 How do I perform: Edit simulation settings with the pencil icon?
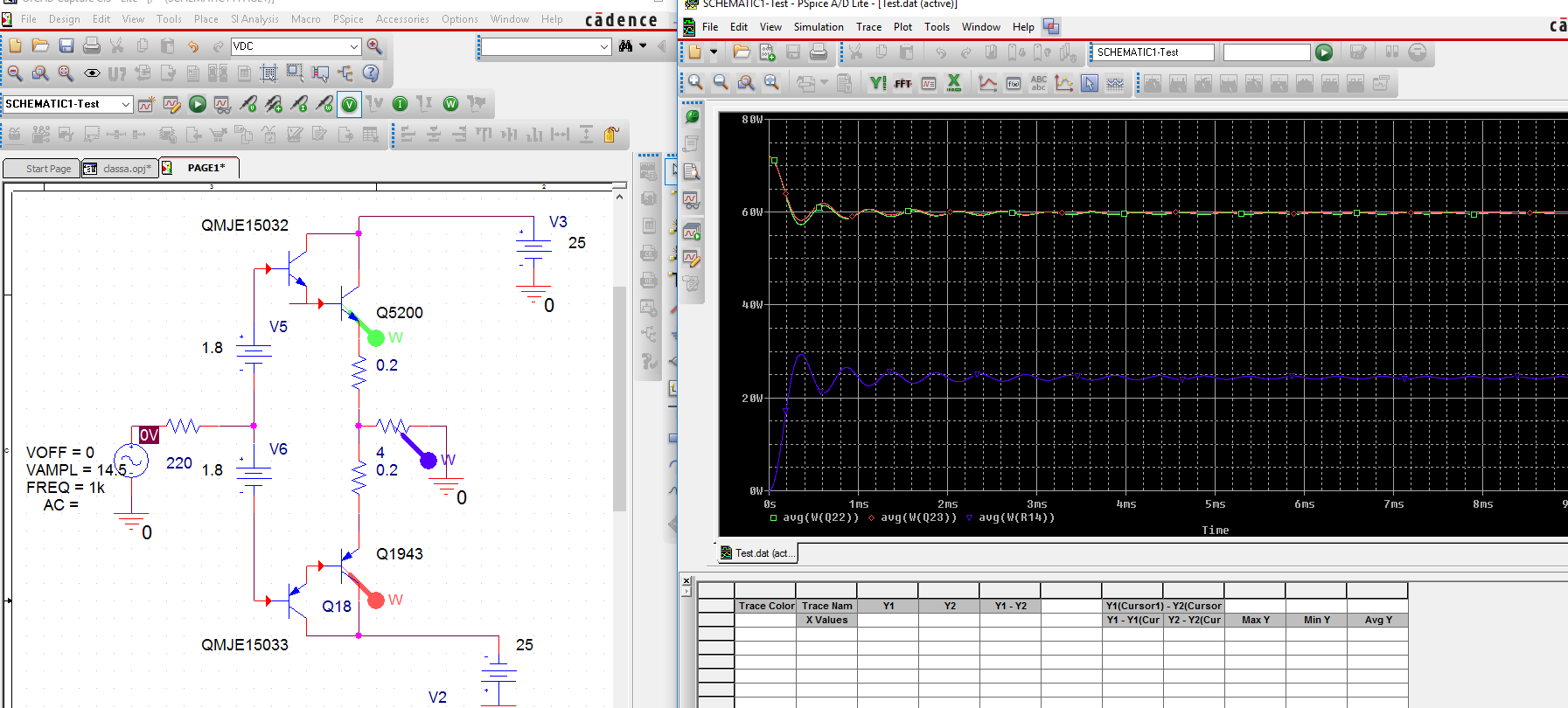[x=172, y=104]
